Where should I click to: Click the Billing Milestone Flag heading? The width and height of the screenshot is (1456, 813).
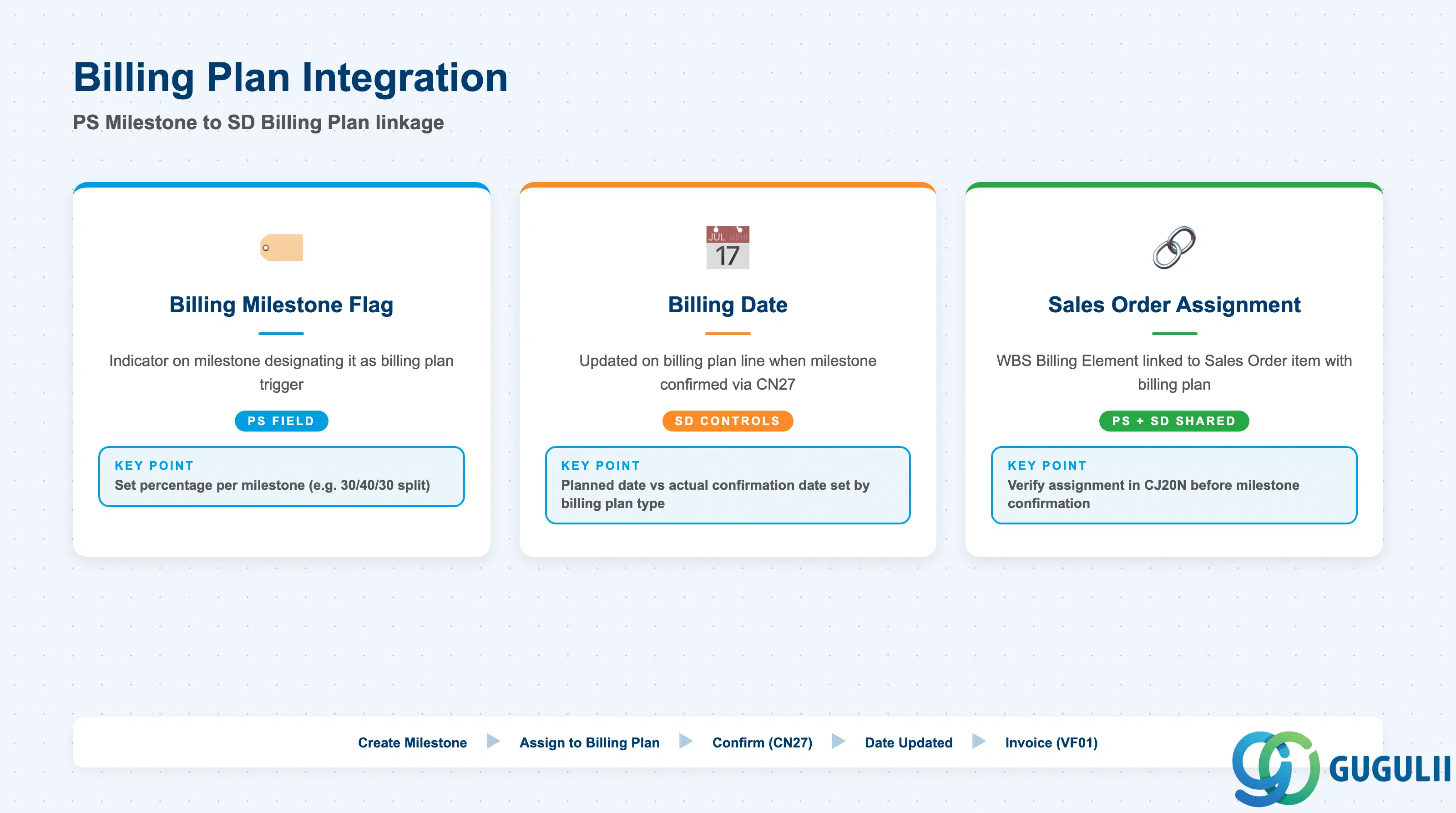[x=282, y=305]
